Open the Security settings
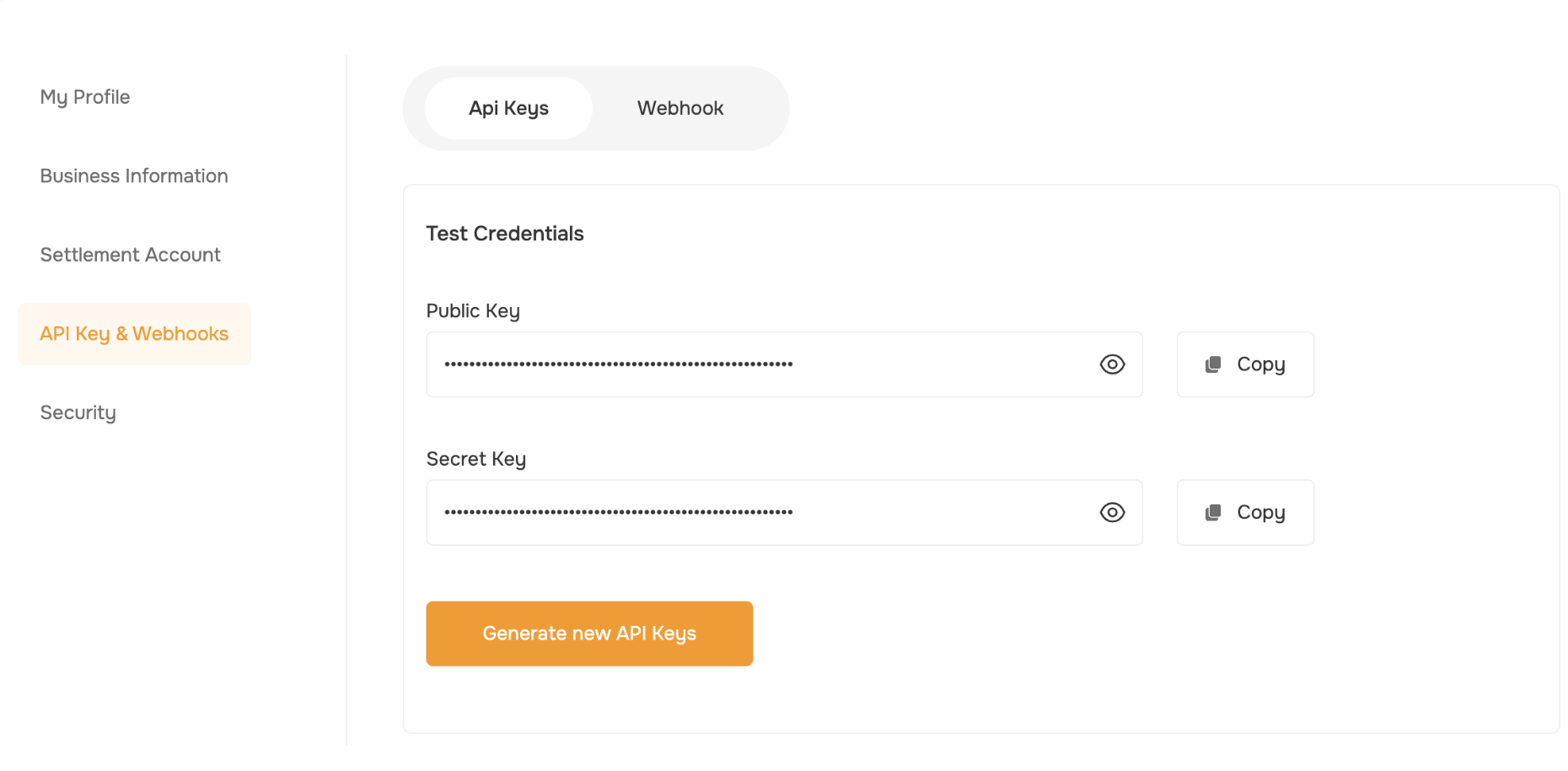Screen dimensions: 1568x771 pos(78,412)
